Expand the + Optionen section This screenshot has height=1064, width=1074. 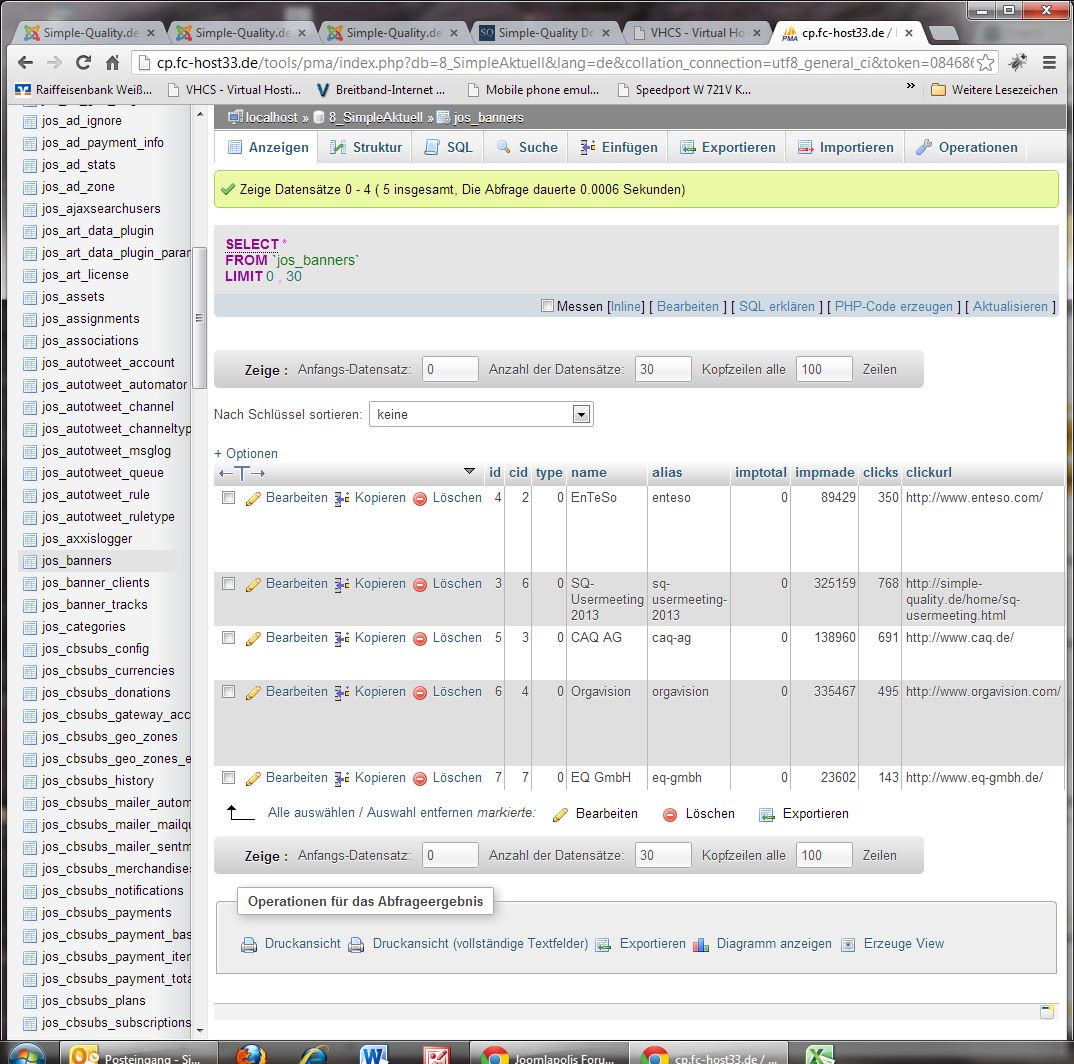246,454
